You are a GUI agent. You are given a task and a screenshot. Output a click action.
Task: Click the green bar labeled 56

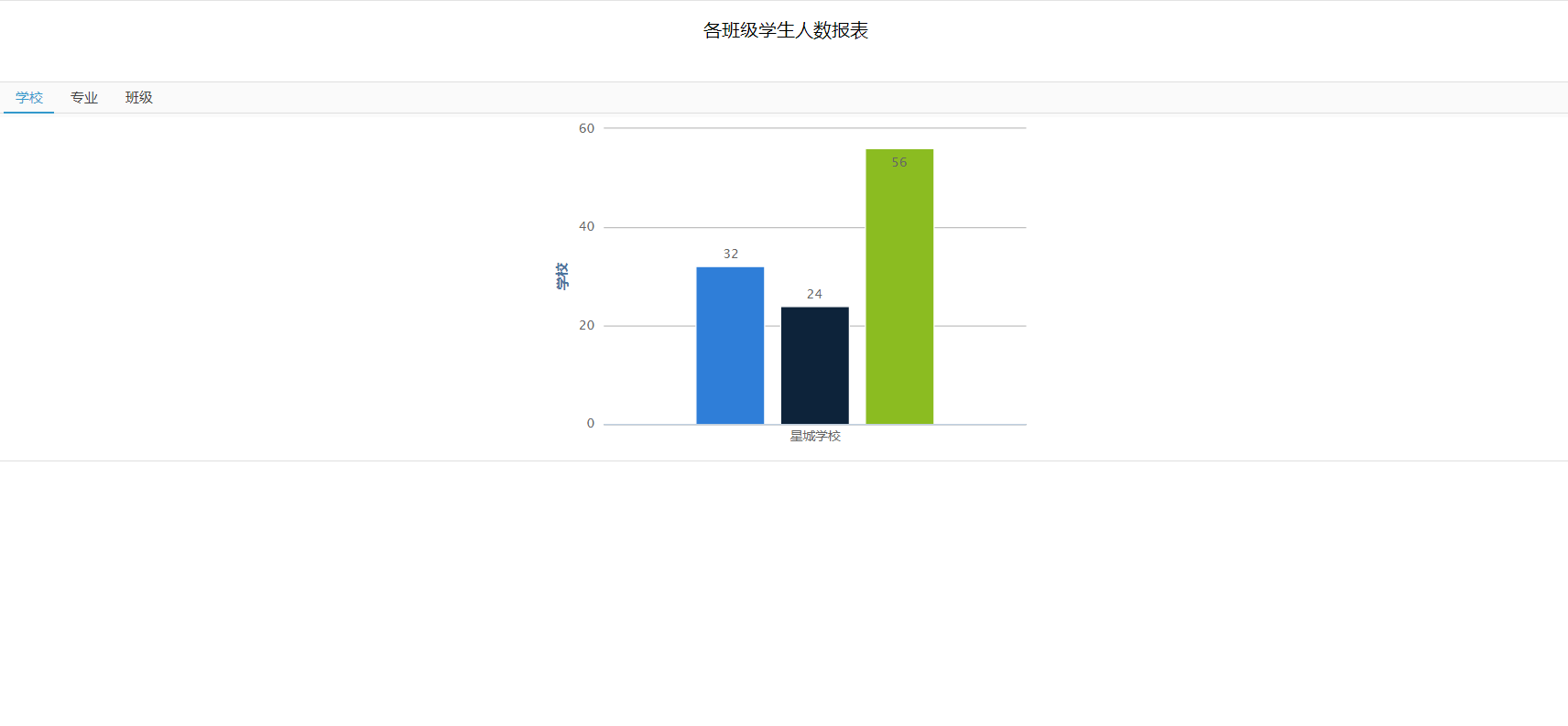click(899, 287)
